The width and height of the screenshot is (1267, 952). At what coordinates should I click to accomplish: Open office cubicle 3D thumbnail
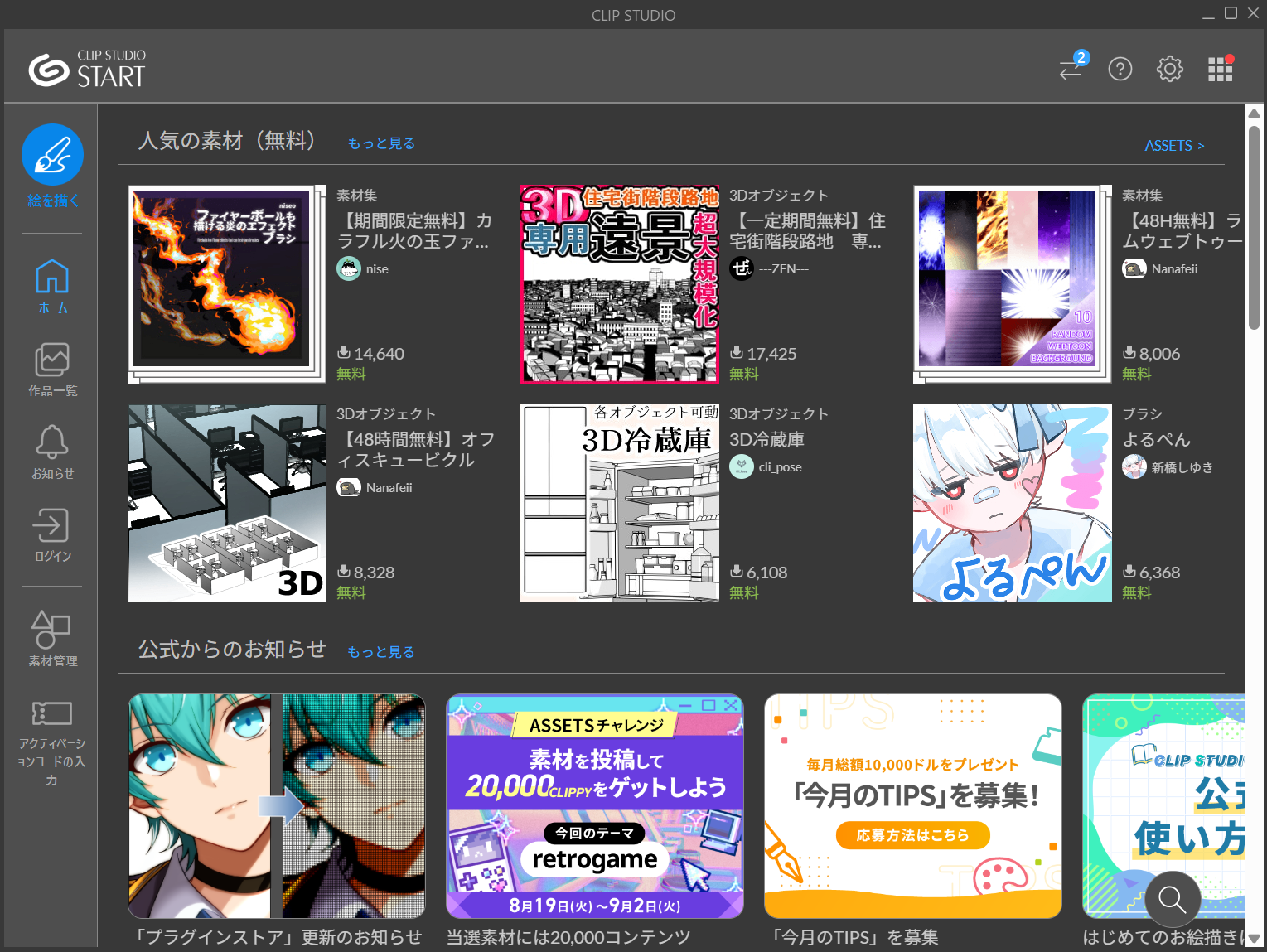227,503
